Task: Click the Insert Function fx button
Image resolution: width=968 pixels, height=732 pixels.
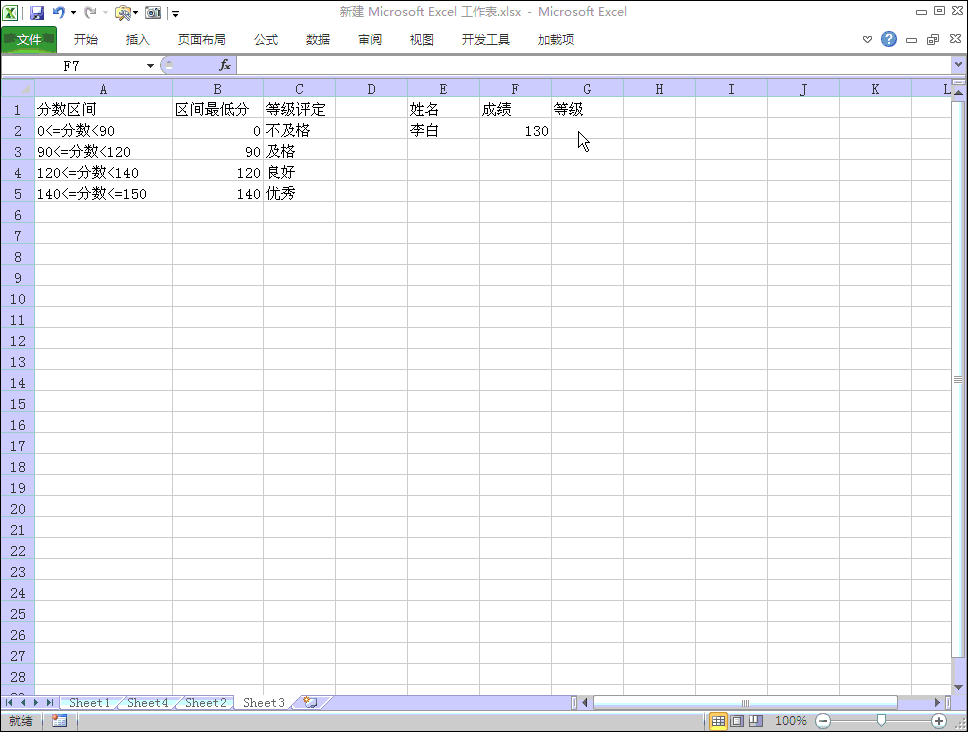Action: coord(225,65)
